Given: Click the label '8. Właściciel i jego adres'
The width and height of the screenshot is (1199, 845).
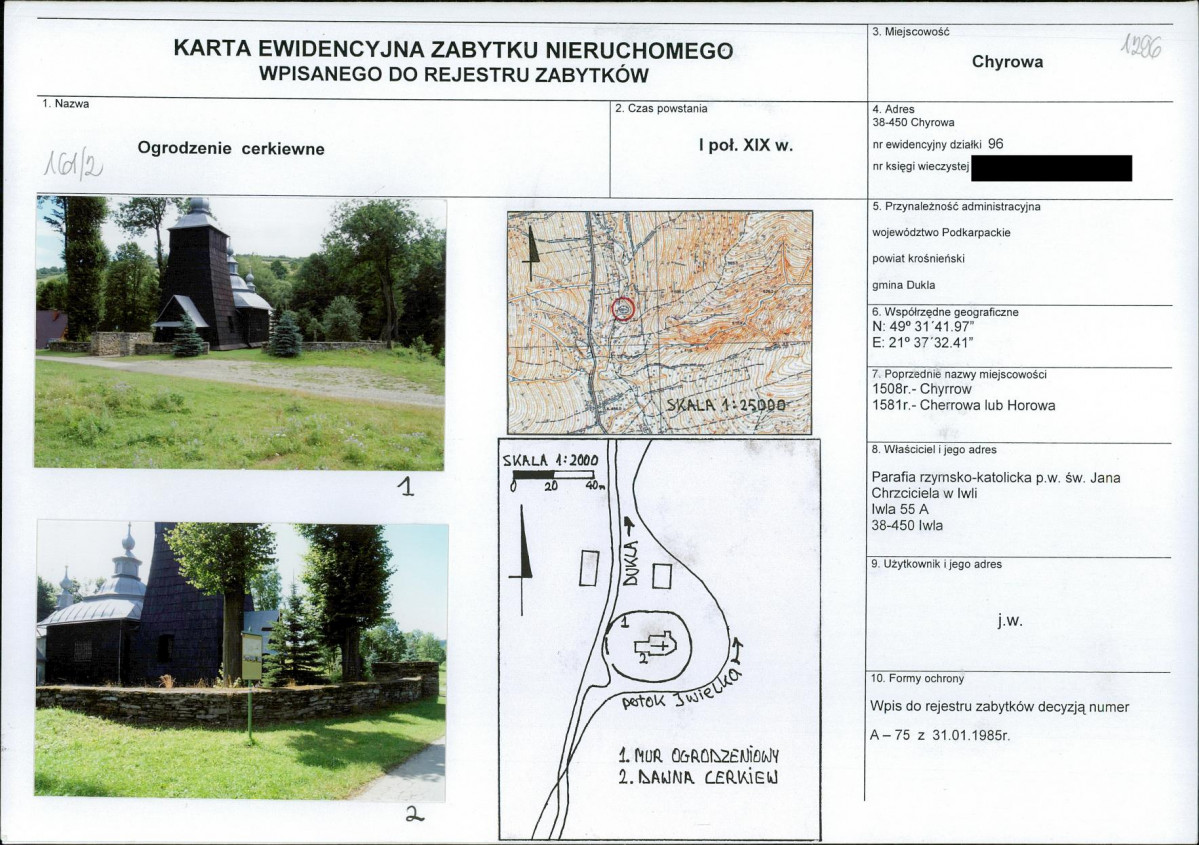Looking at the screenshot, I should 934,450.
